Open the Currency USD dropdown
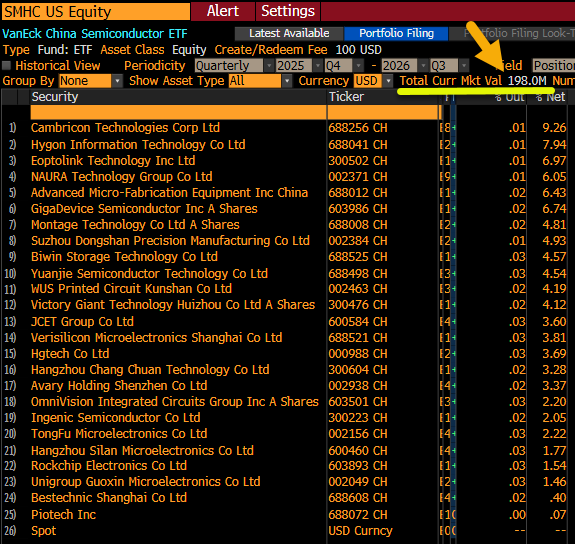This screenshot has width=575, height=544. 373,81
